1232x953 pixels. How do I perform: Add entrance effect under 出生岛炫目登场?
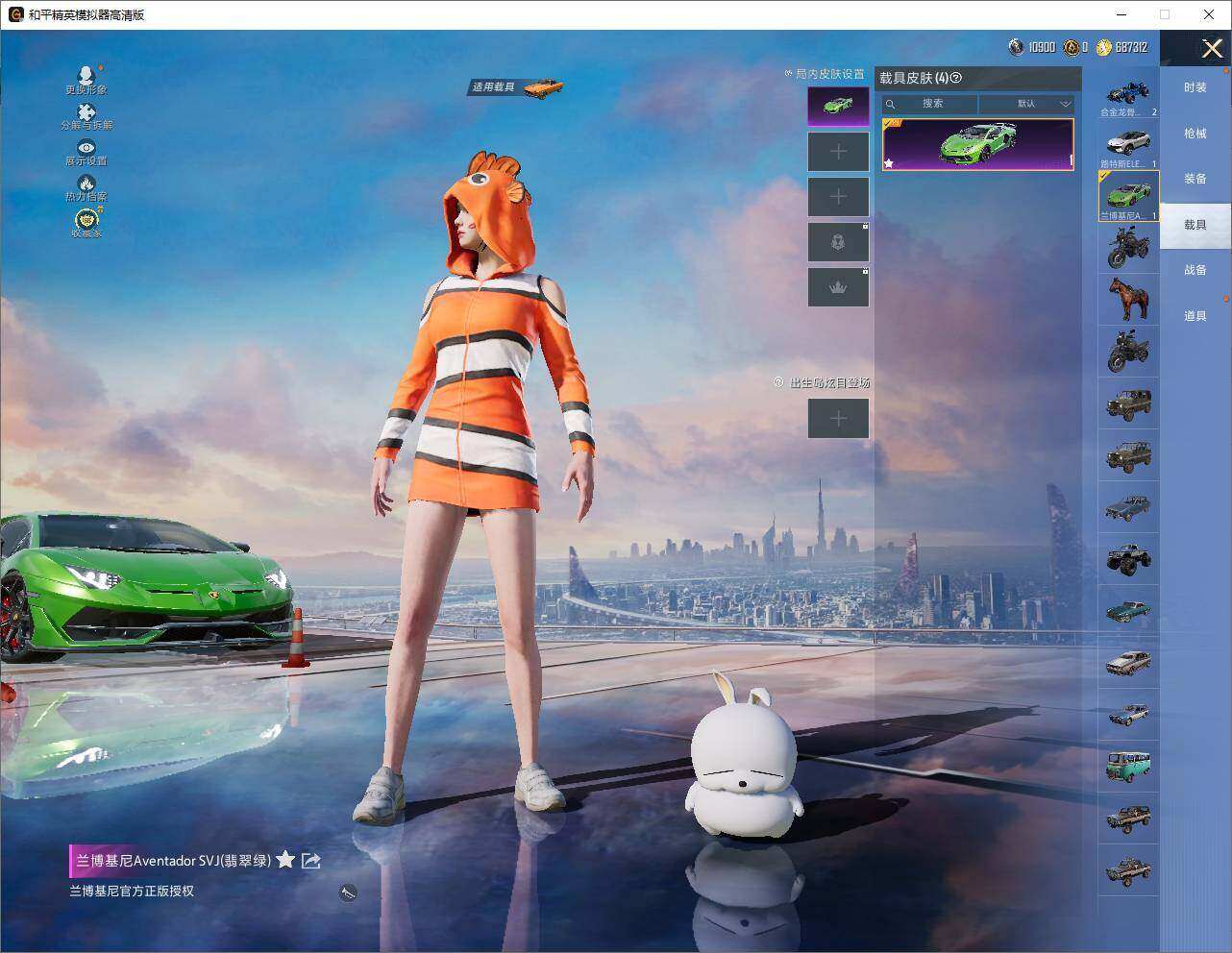[x=838, y=419]
